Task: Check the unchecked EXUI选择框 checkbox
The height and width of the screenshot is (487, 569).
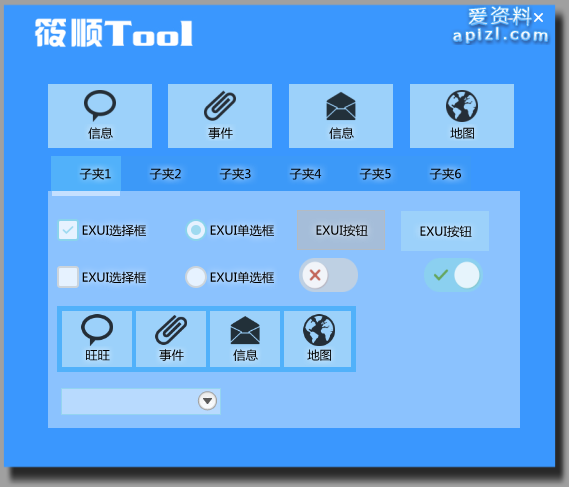Action: 67,277
